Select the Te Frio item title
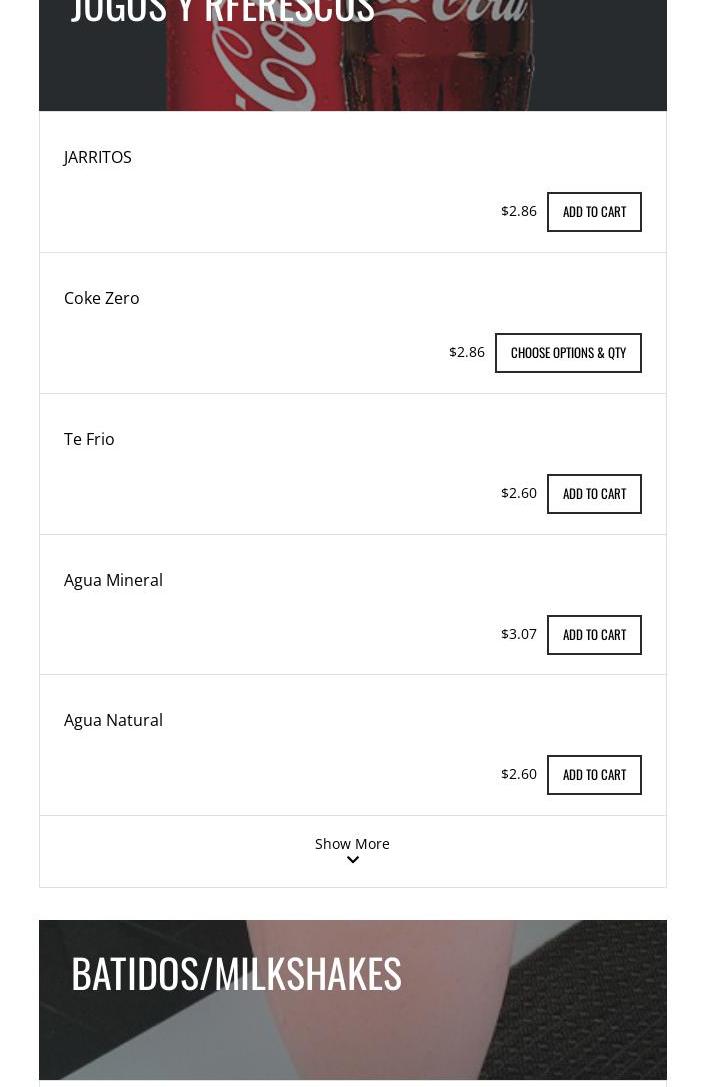 coord(89,439)
